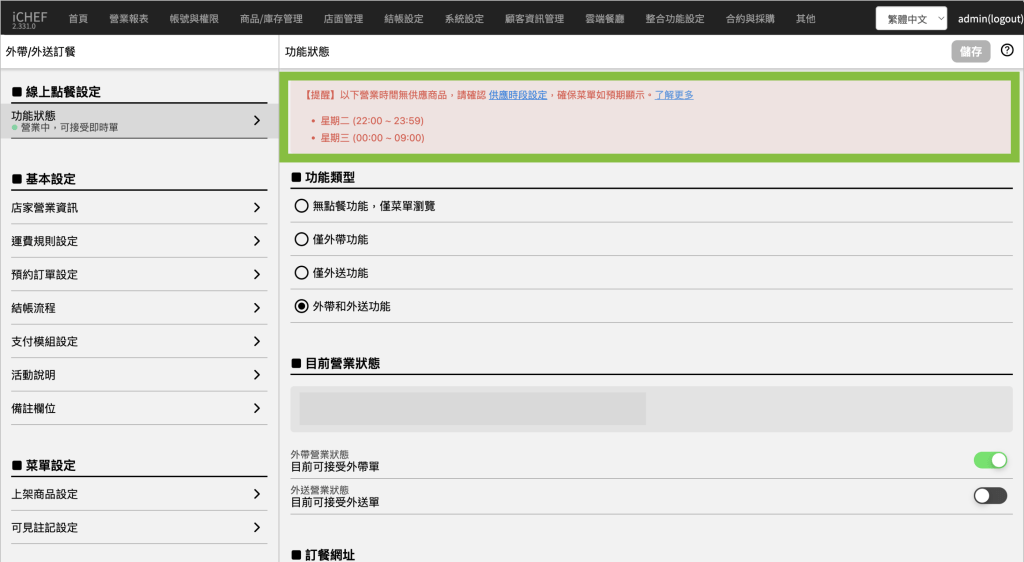Enable the 外送營業狀態 toggle switch
1024x562 pixels.
click(990, 495)
